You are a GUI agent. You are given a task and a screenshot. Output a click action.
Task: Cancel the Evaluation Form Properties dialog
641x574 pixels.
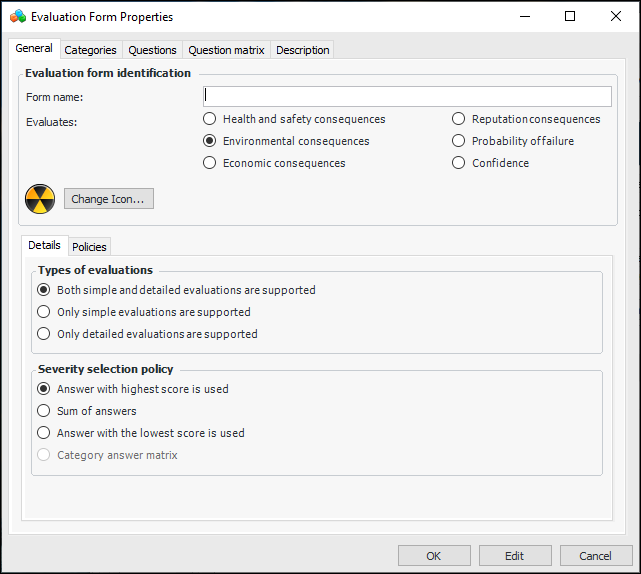click(x=595, y=556)
